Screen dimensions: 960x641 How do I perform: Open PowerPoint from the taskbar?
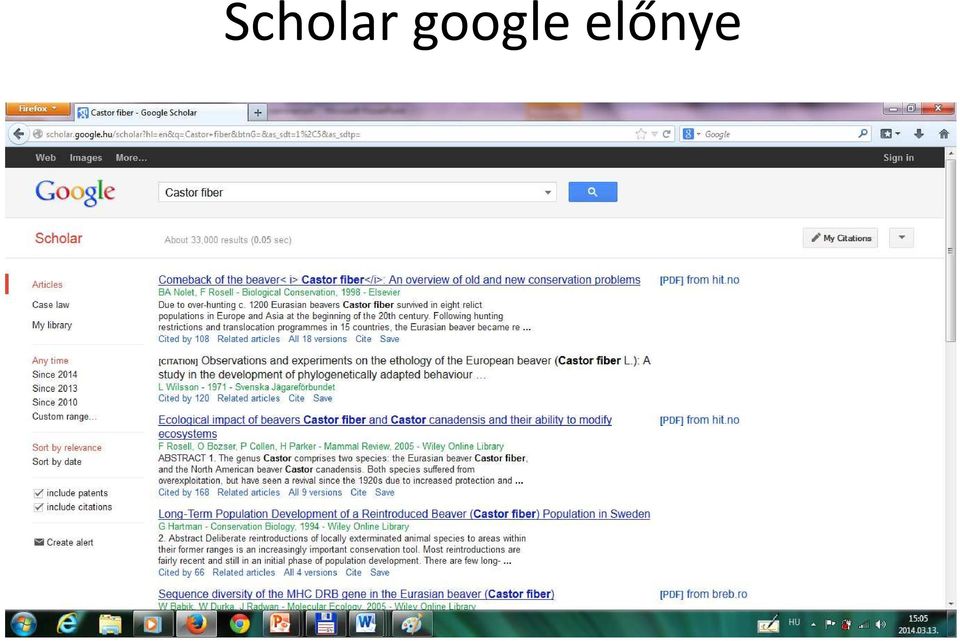pyautogui.click(x=280, y=624)
